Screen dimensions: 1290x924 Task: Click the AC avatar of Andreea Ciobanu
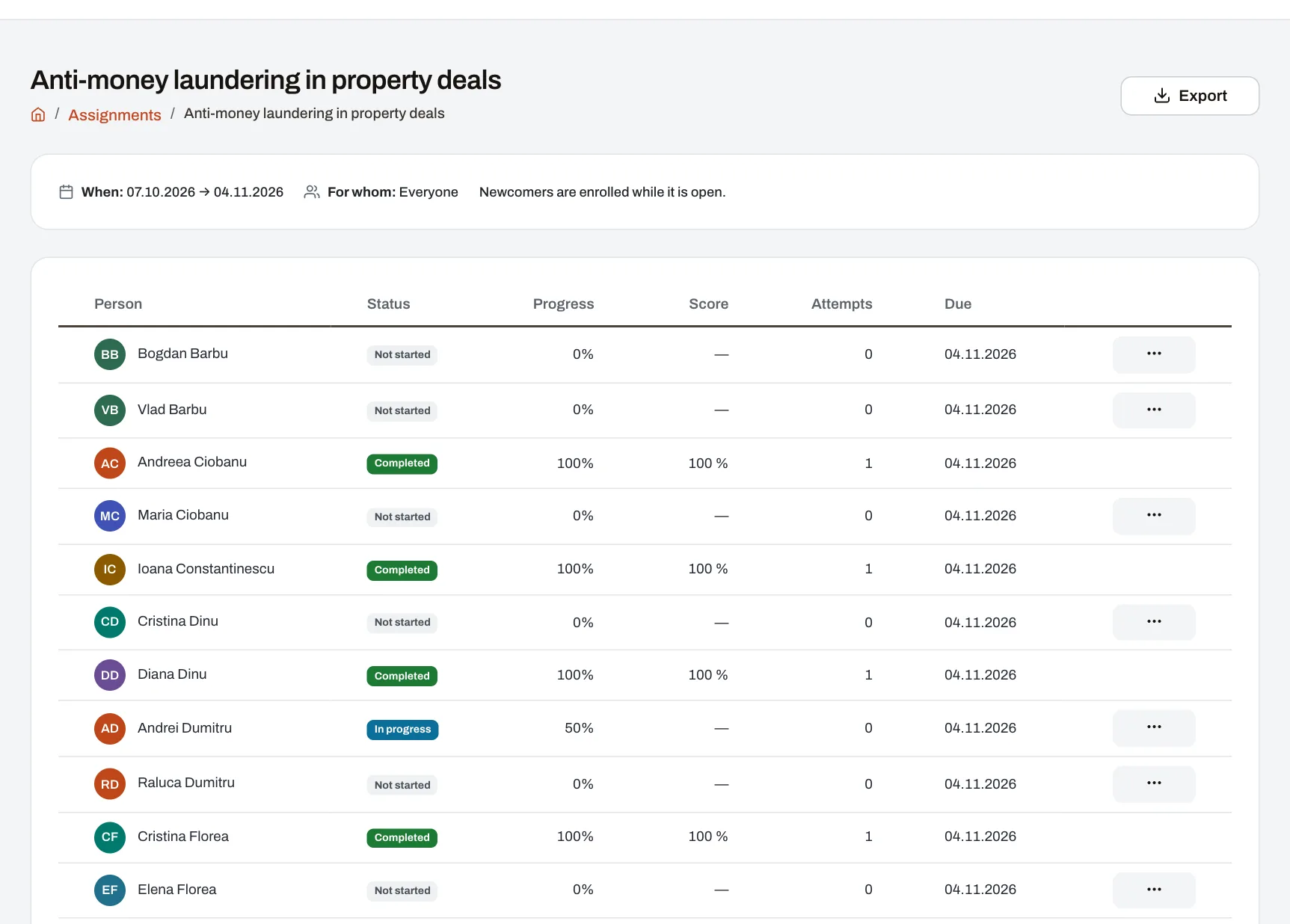click(110, 463)
